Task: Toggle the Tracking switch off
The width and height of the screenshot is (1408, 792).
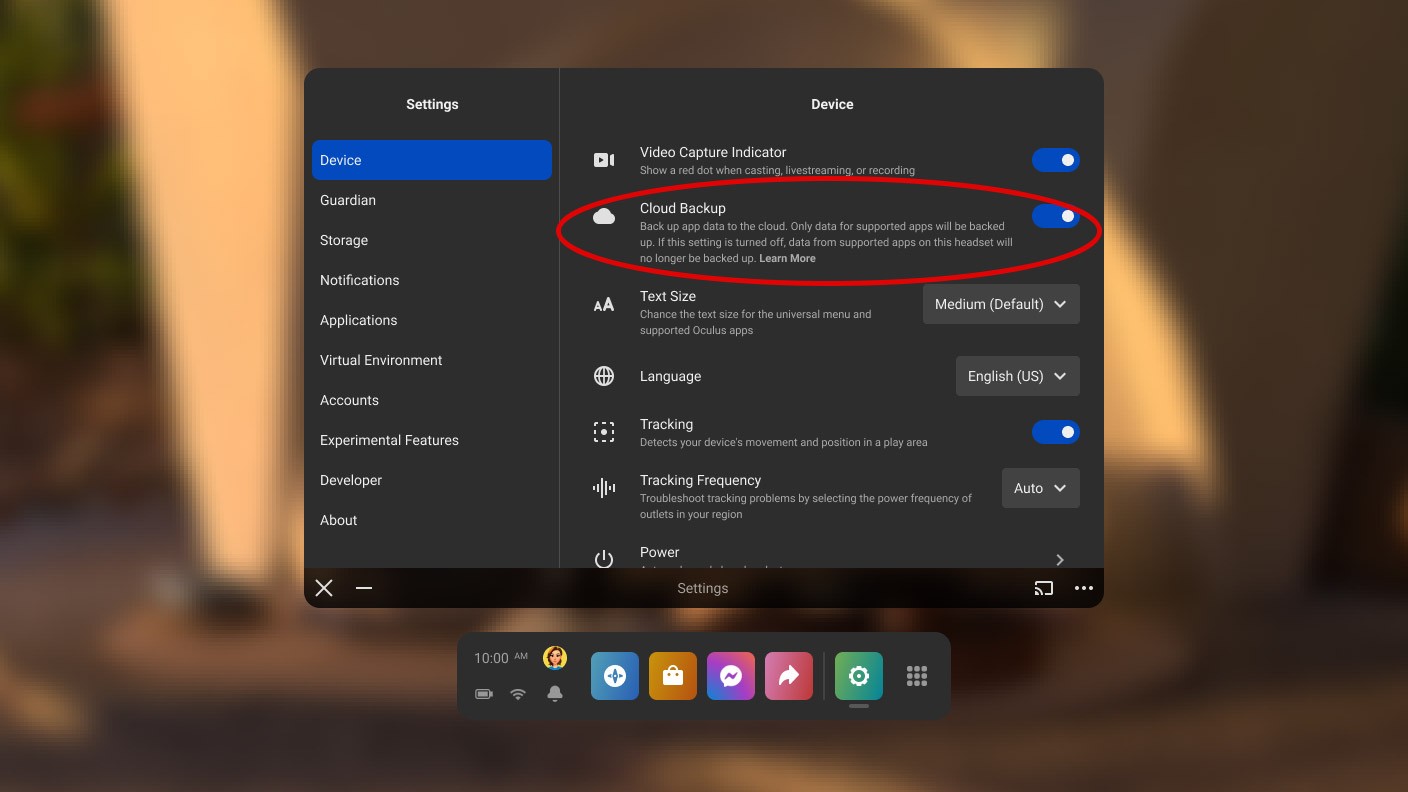Action: coord(1055,432)
